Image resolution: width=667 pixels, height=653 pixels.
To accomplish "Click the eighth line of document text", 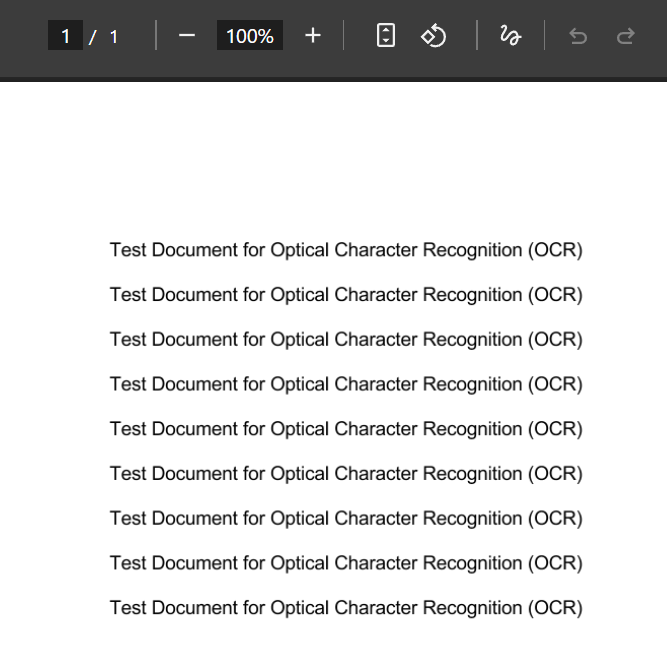I will coord(345,563).
